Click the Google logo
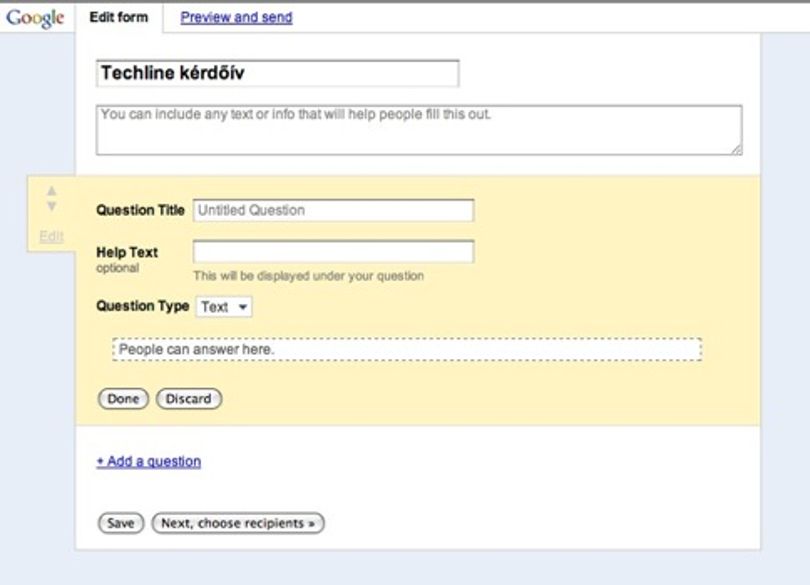This screenshot has height=585, width=810. pyautogui.click(x=35, y=18)
